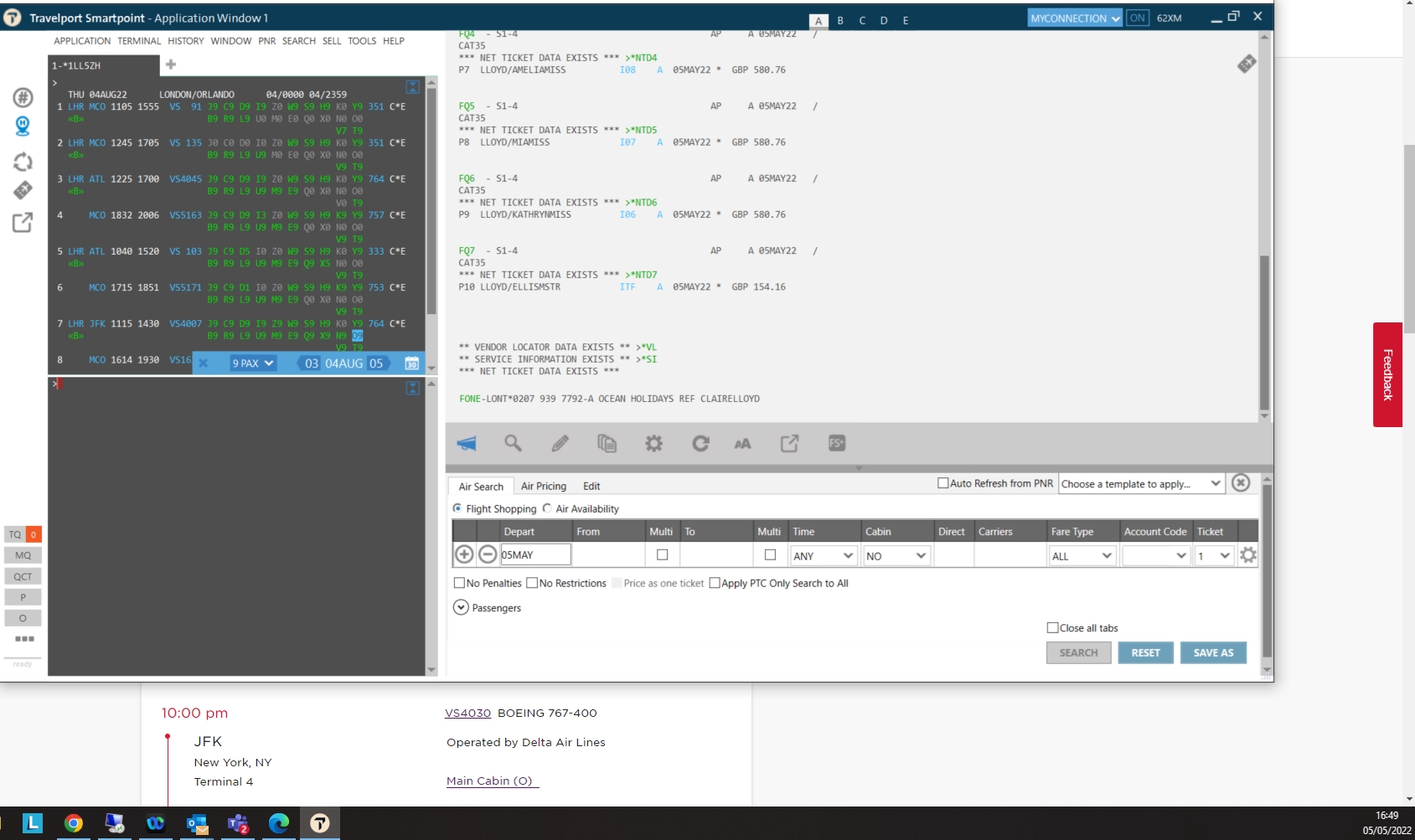The image size is (1415, 840).
Task: Add a new terminal tab with plus icon
Action: coord(171,64)
